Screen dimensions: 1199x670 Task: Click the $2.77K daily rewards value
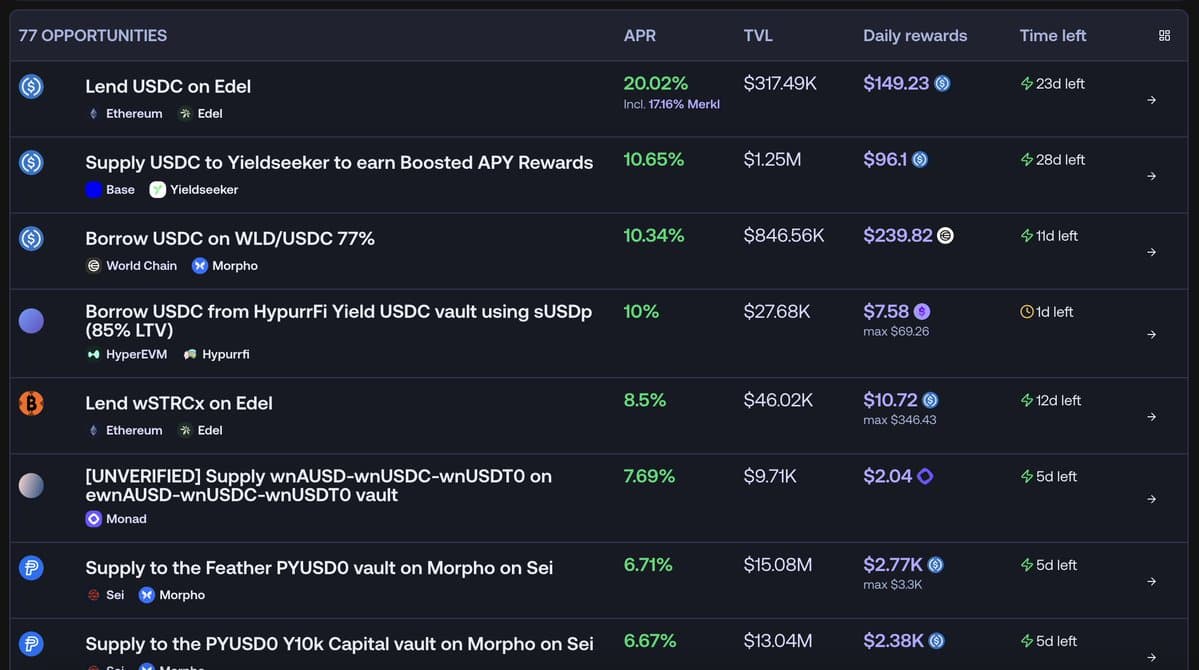tap(892, 564)
